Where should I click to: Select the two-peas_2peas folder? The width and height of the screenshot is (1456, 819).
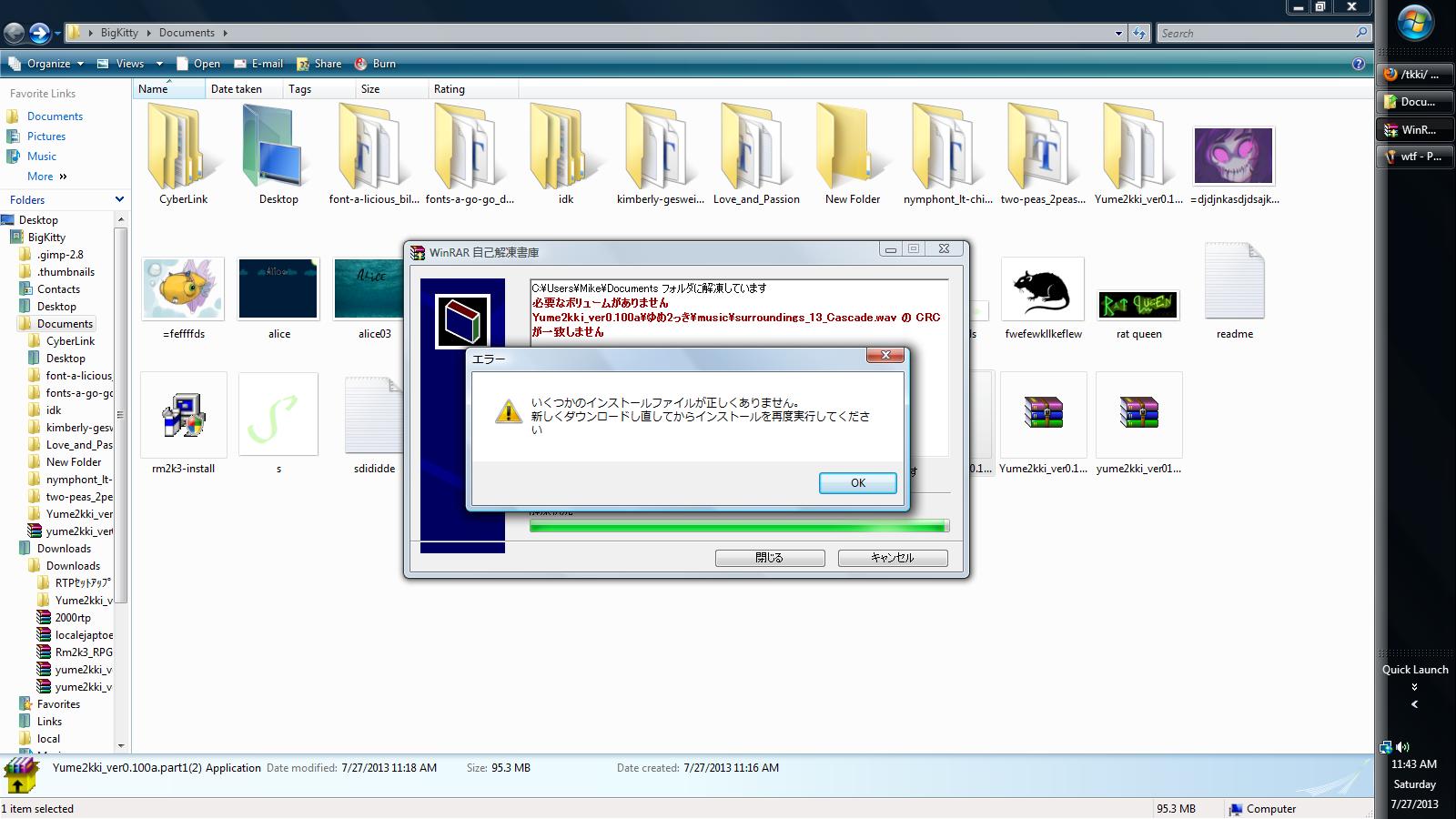tap(1043, 145)
